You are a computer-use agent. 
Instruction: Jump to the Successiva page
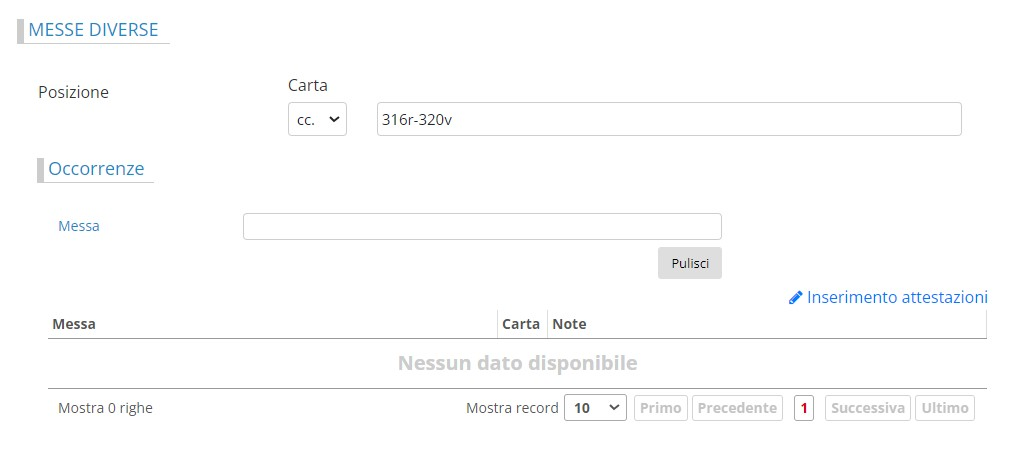pos(867,408)
